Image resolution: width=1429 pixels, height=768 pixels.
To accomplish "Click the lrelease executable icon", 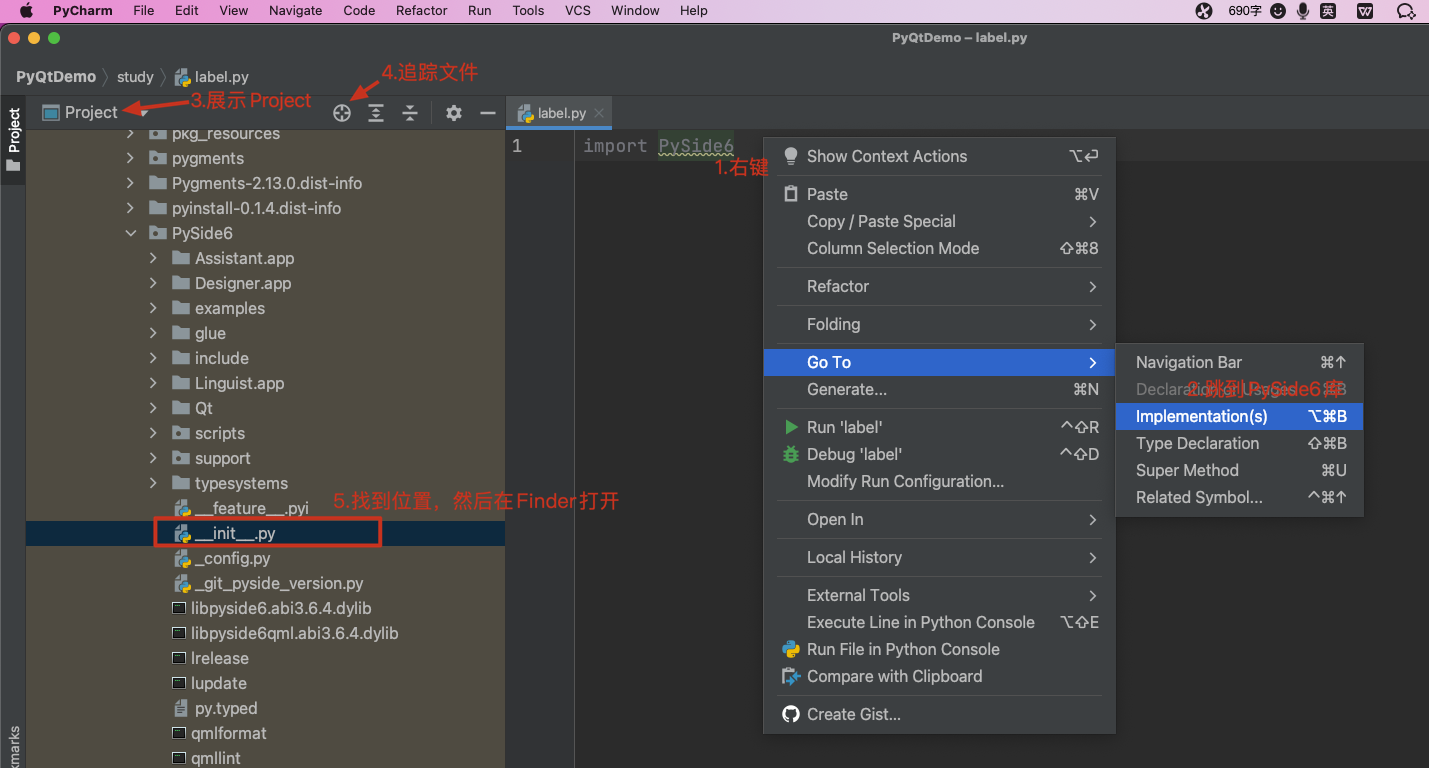I will point(179,659).
